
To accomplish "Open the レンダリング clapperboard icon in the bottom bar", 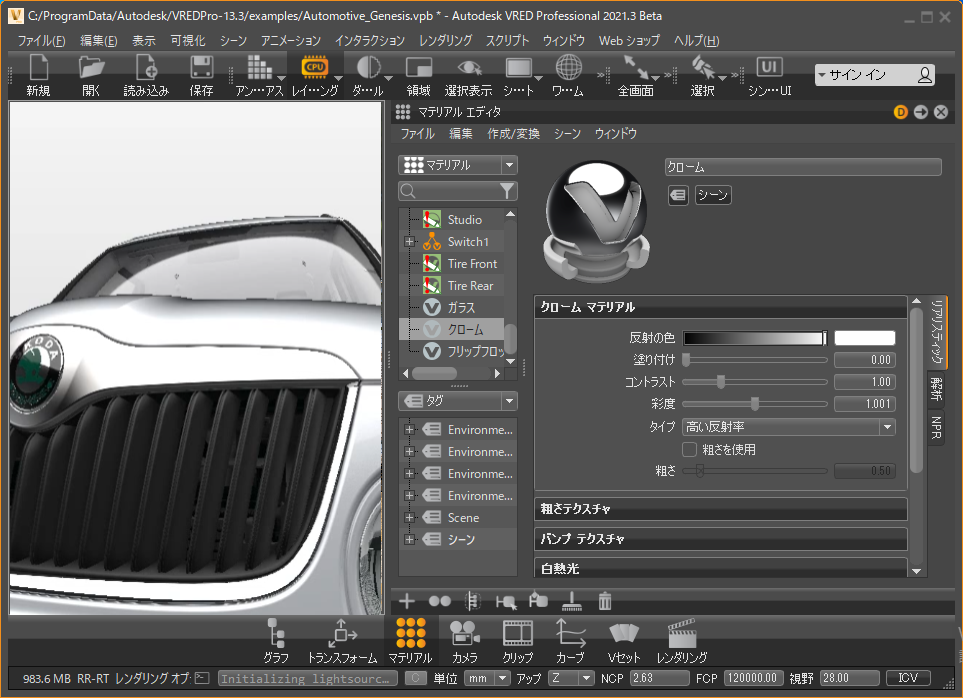I will click(x=682, y=633).
